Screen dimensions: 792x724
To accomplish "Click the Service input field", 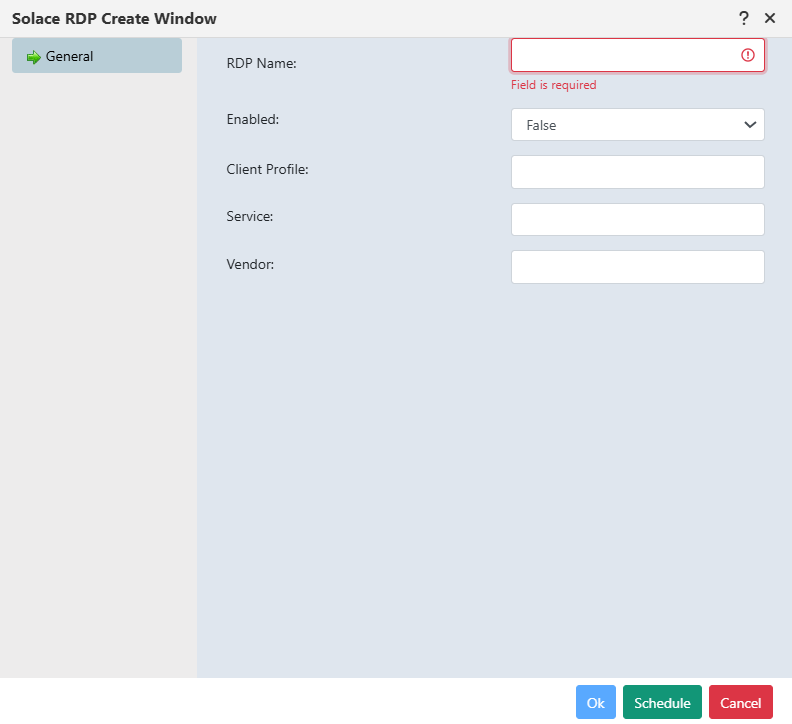I will point(637,219).
